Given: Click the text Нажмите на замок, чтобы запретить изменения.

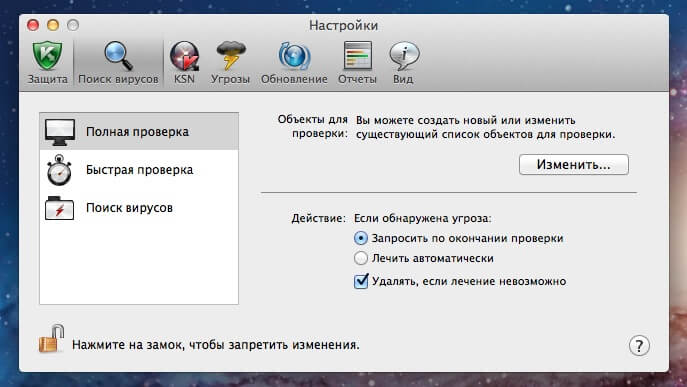Looking at the screenshot, I should [x=216, y=345].
